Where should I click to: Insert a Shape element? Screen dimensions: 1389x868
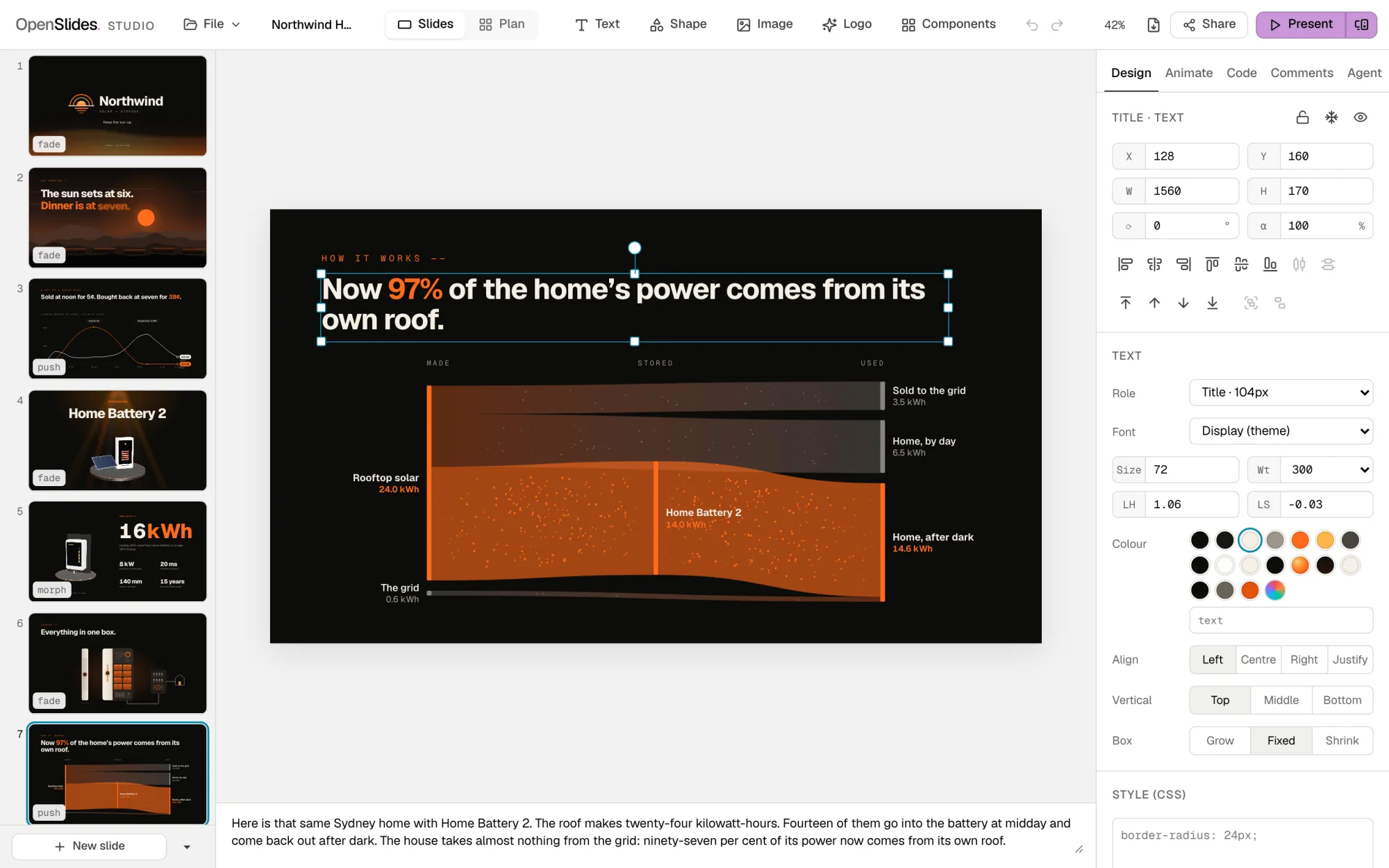click(x=679, y=24)
